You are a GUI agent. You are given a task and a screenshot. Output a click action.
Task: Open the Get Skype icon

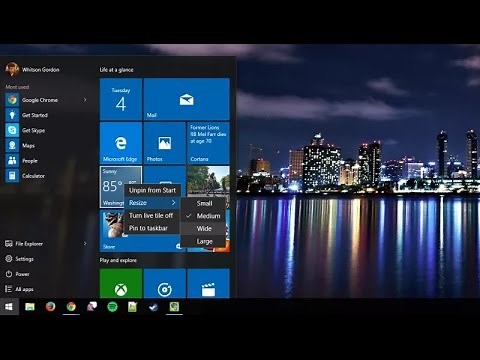coord(12,130)
